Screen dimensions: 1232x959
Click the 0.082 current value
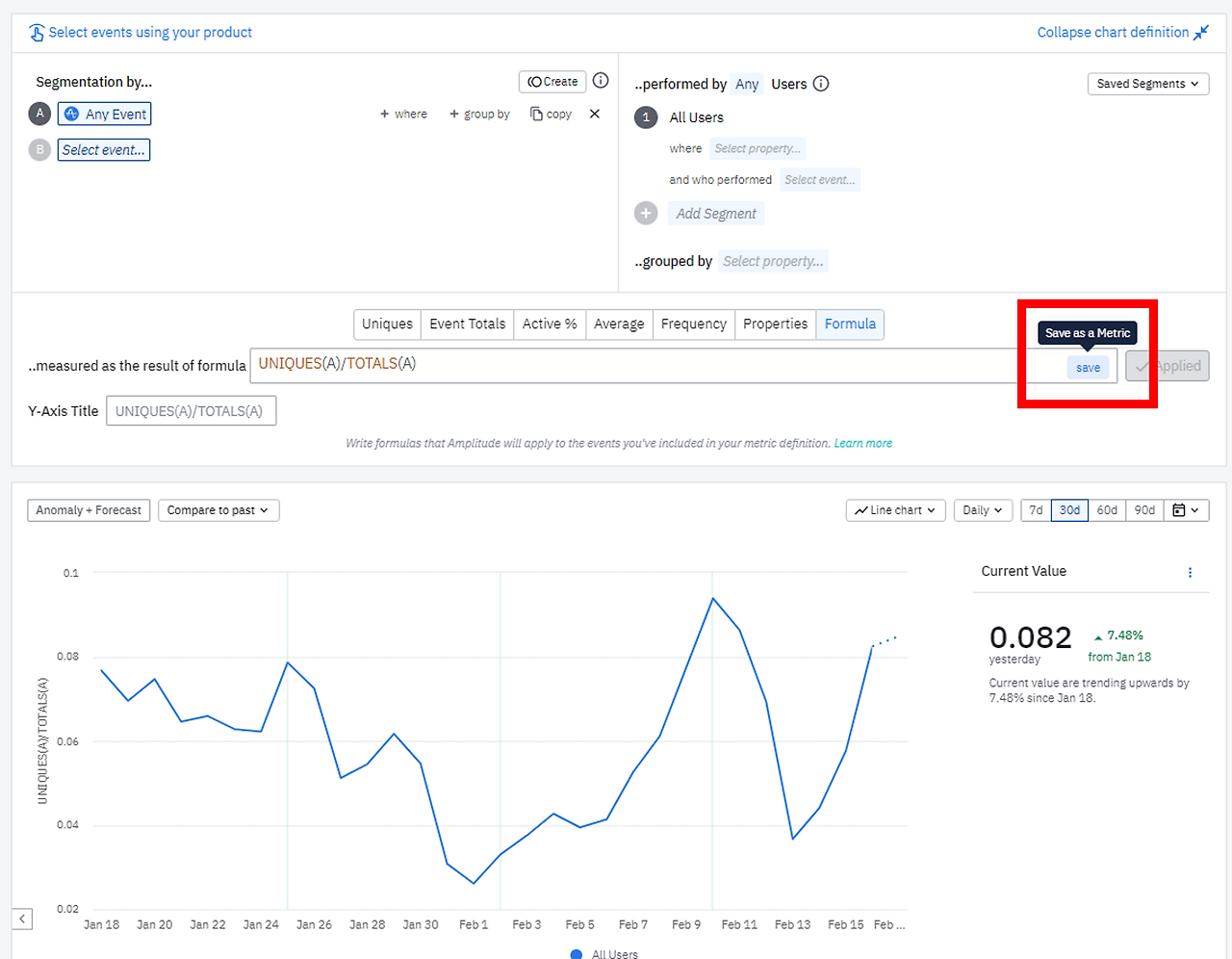[1031, 637]
